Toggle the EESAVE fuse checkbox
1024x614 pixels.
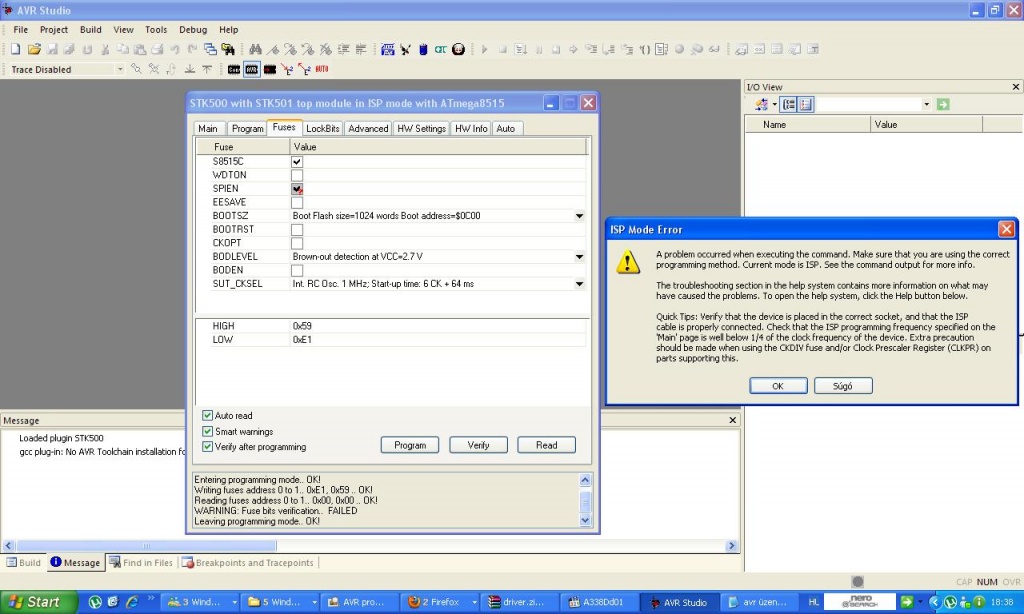(x=297, y=202)
